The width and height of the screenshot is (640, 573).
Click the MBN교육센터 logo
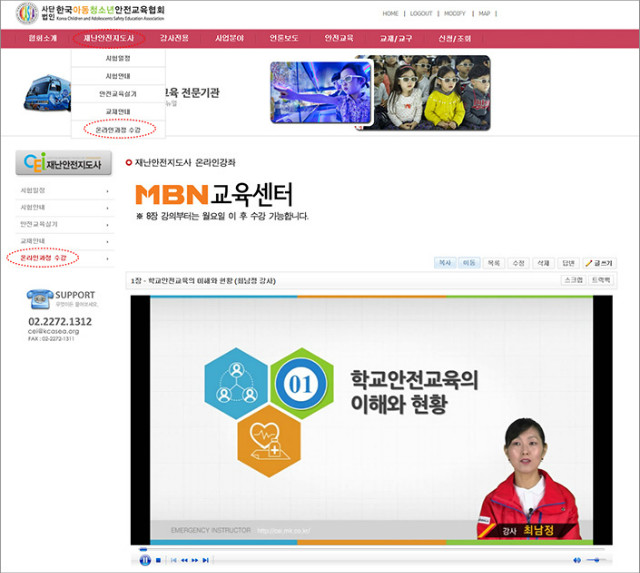[214, 195]
